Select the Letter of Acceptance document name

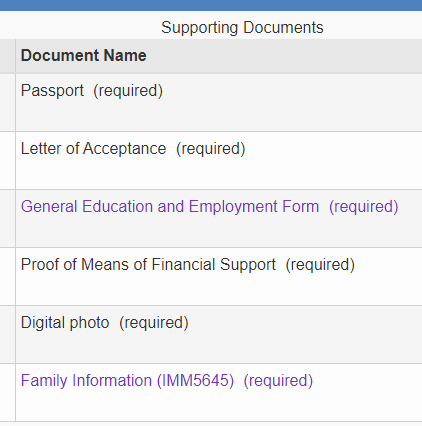[x=93, y=149]
